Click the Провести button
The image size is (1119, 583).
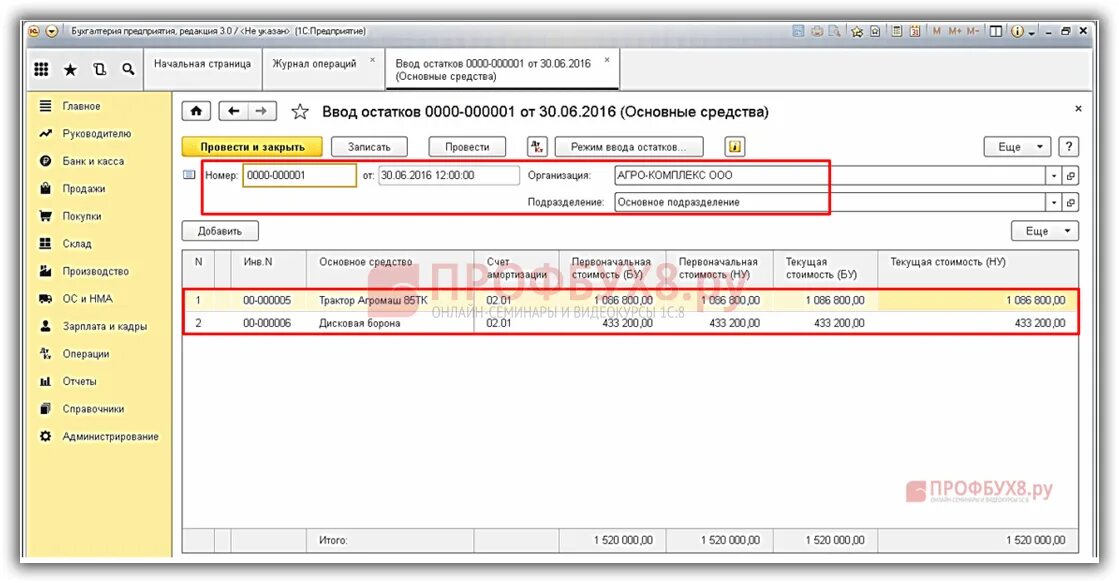(467, 147)
